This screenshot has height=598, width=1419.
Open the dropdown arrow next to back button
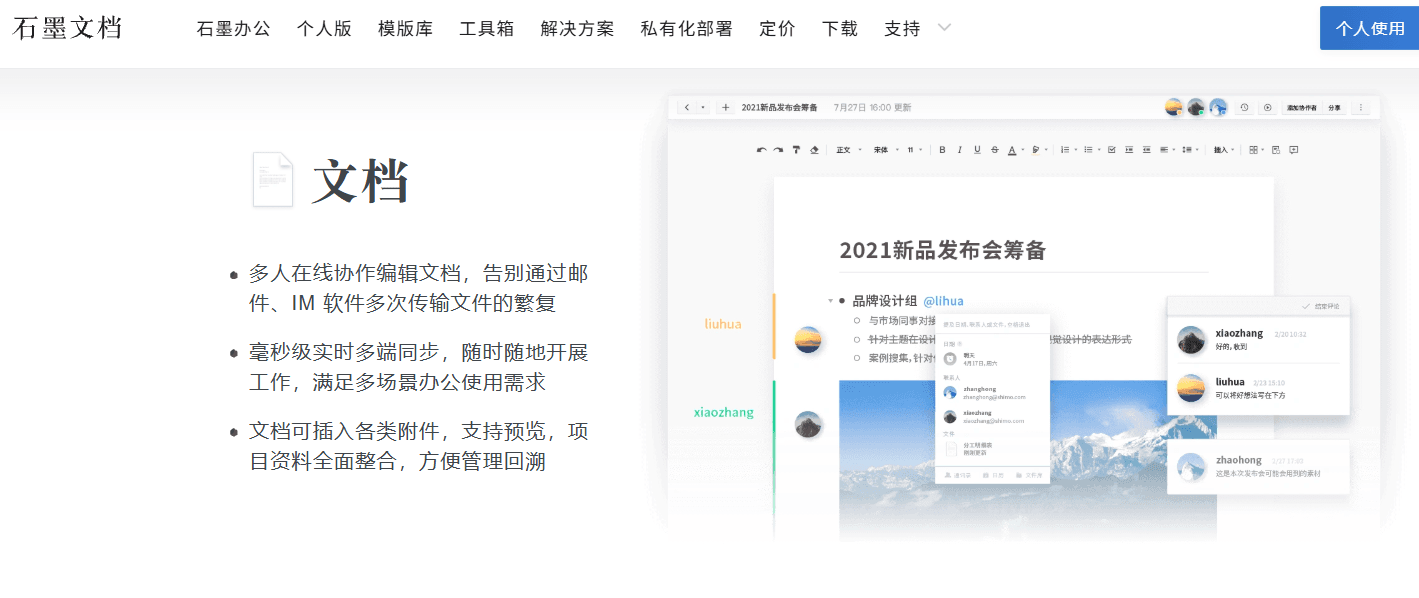click(x=702, y=107)
